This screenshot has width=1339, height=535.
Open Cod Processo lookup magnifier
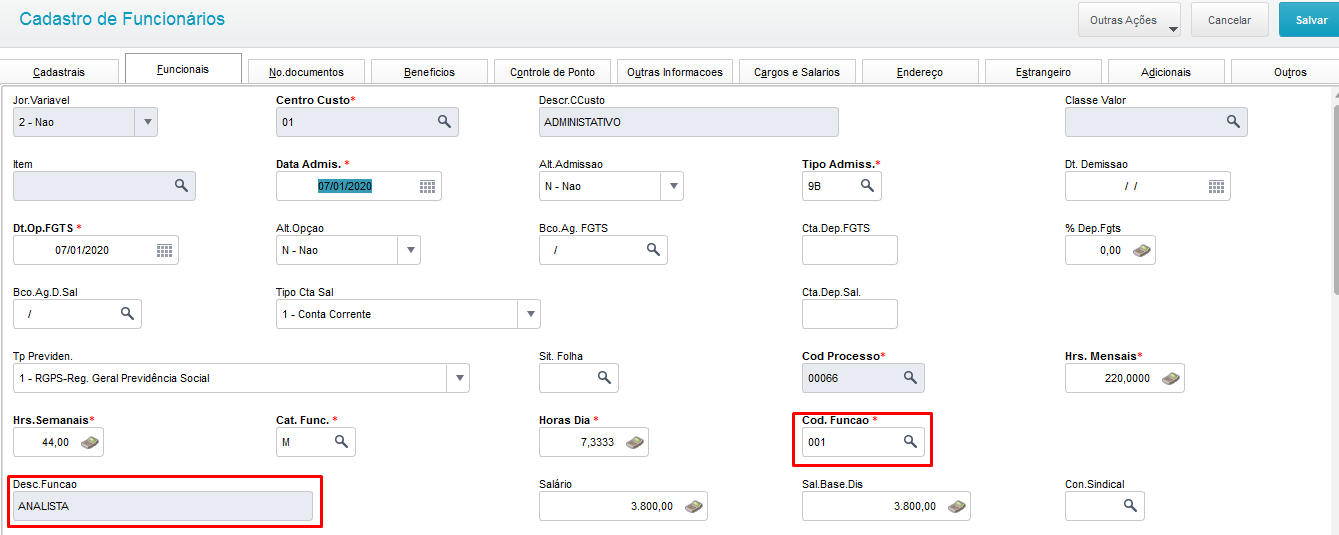pyautogui.click(x=910, y=378)
